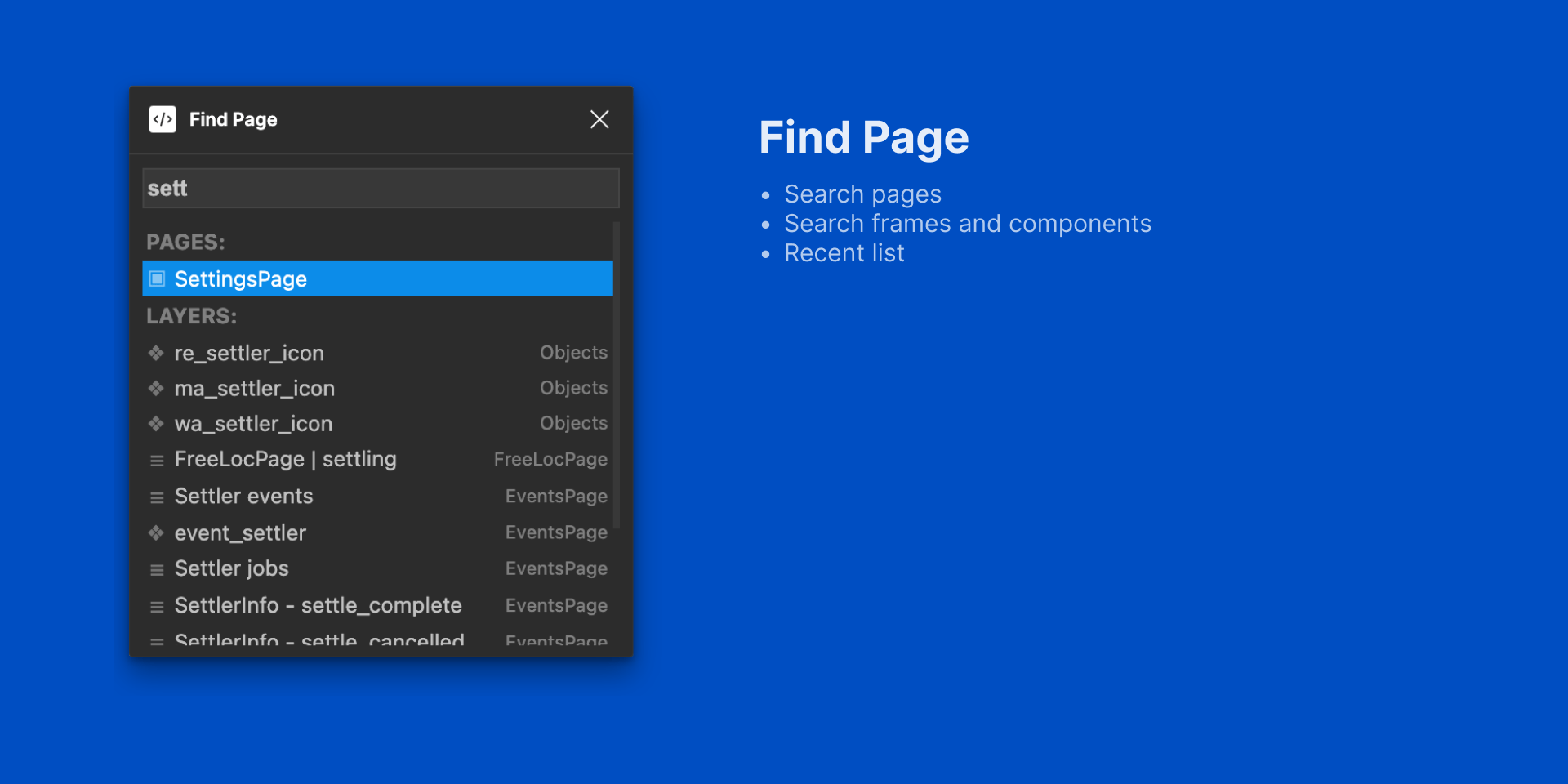Click the 'Recent list' bullet text
This screenshot has height=784, width=1568.
(844, 253)
